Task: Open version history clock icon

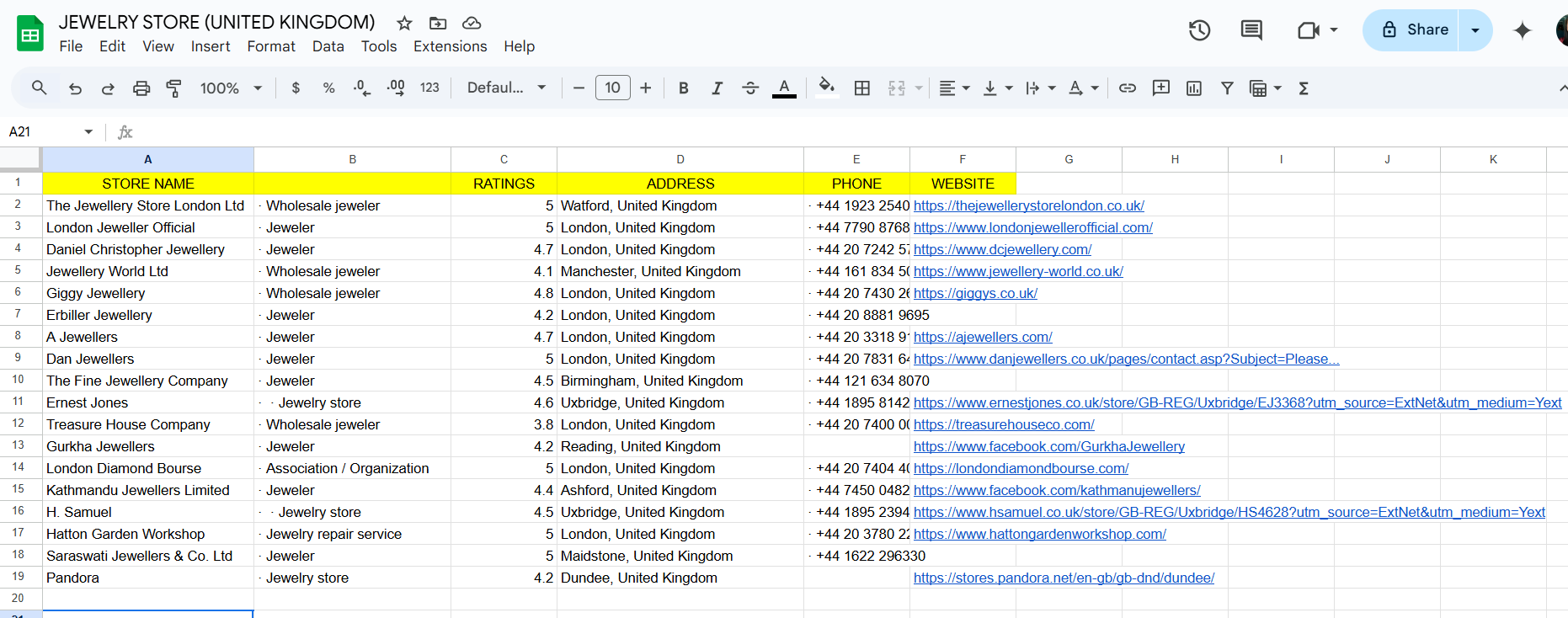Action: point(1199,30)
